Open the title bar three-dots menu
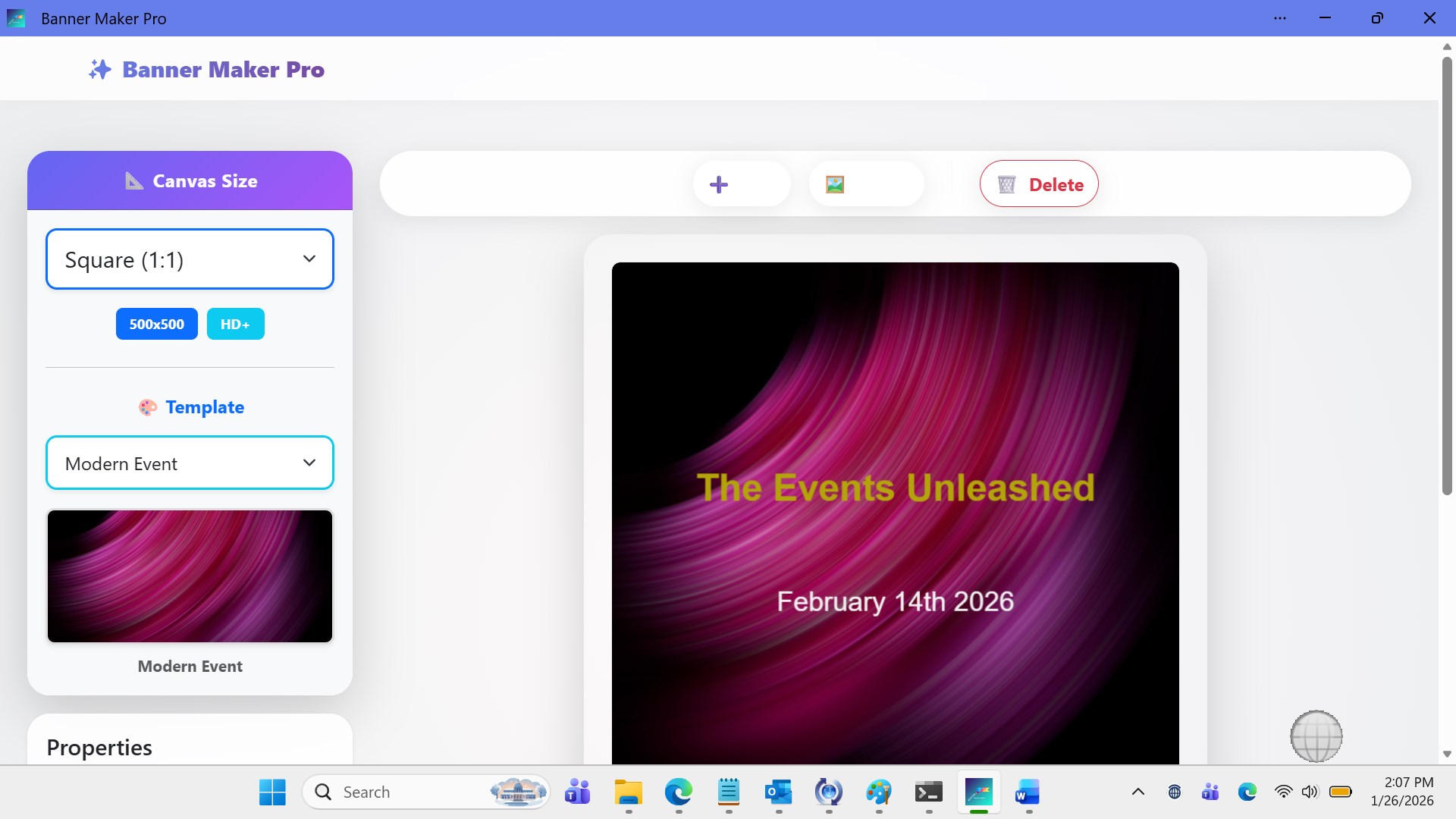This screenshot has height=819, width=1456. click(x=1280, y=18)
